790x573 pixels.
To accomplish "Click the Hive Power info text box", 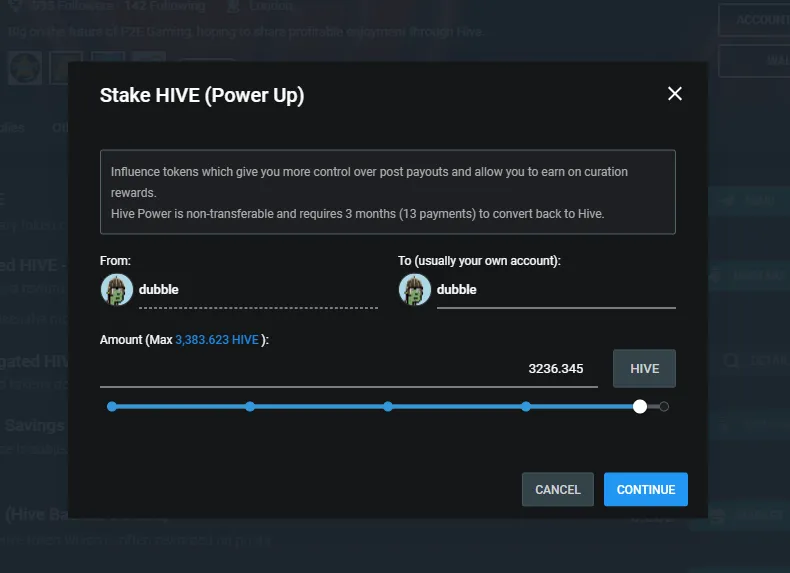I will coord(388,192).
